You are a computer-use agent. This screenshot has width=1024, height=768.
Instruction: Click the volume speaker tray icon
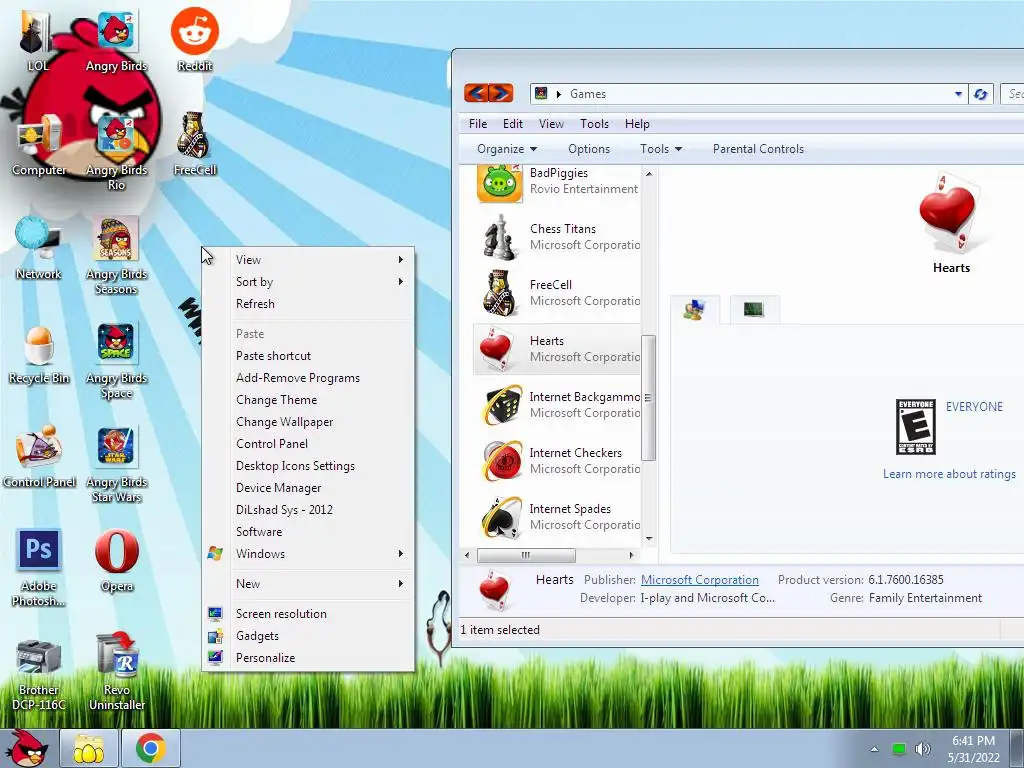click(922, 749)
